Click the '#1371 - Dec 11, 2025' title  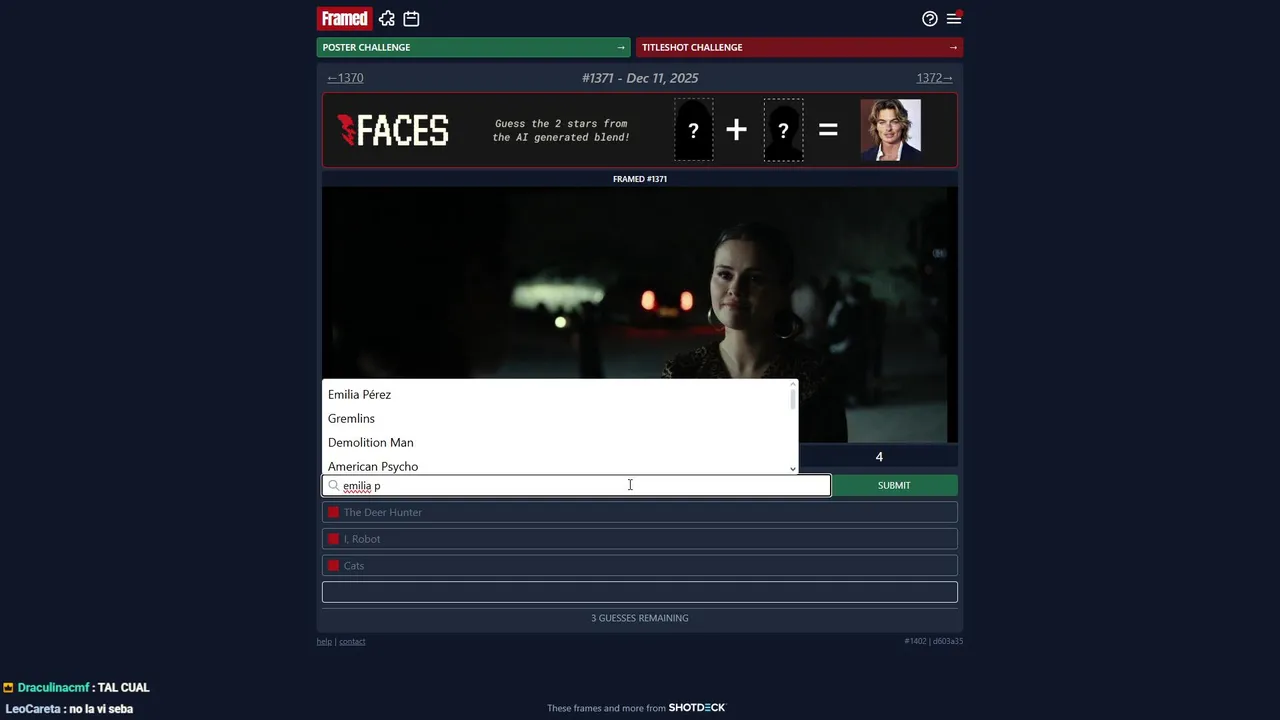pyautogui.click(x=640, y=78)
